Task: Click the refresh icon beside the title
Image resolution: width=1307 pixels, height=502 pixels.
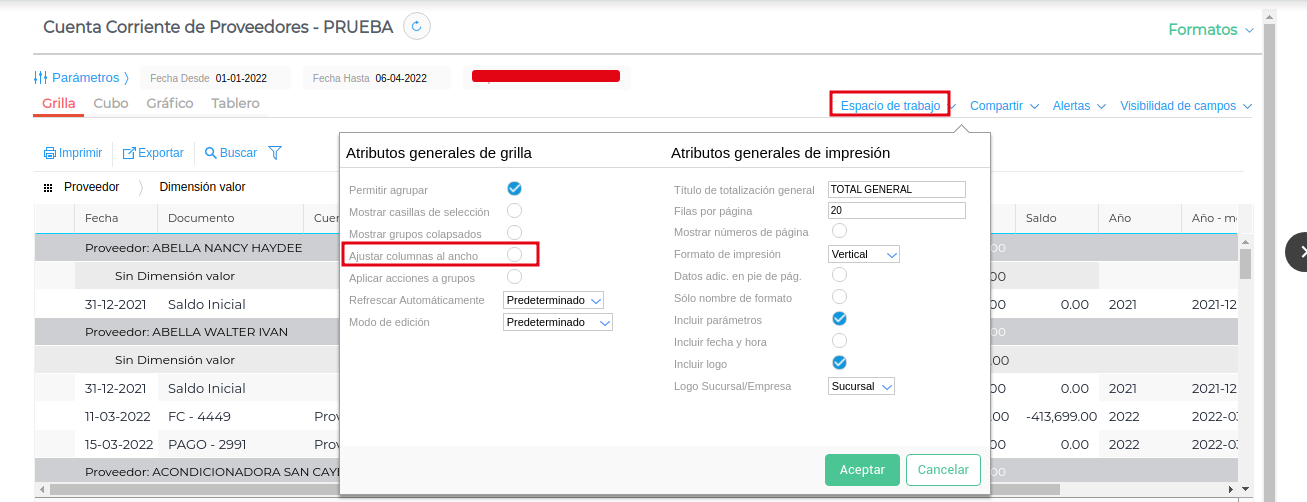Action: click(x=417, y=27)
